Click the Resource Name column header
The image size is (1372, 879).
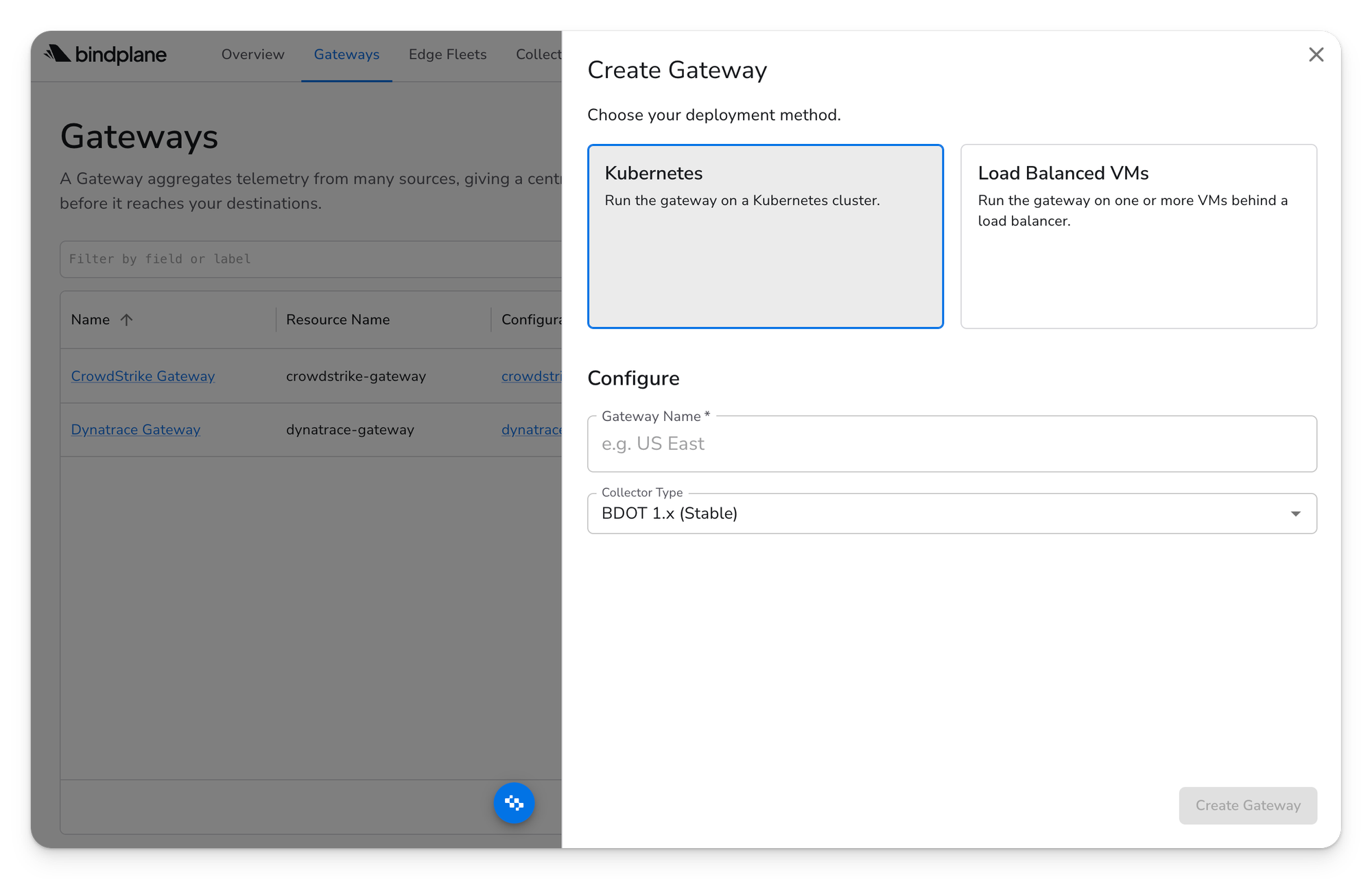point(338,320)
